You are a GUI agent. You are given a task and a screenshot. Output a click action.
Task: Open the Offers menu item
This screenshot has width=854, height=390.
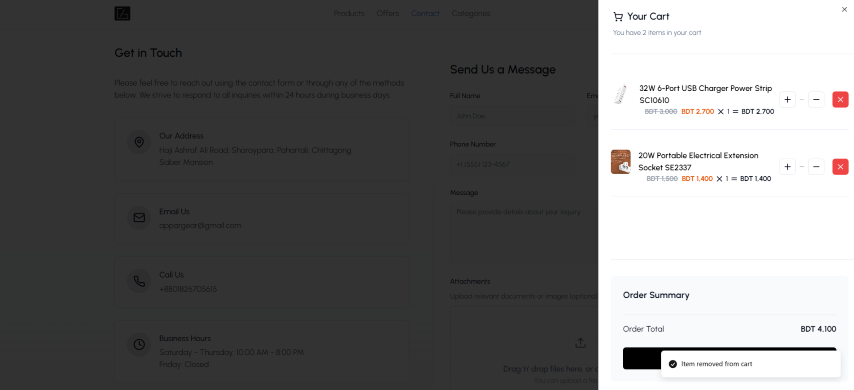[387, 14]
